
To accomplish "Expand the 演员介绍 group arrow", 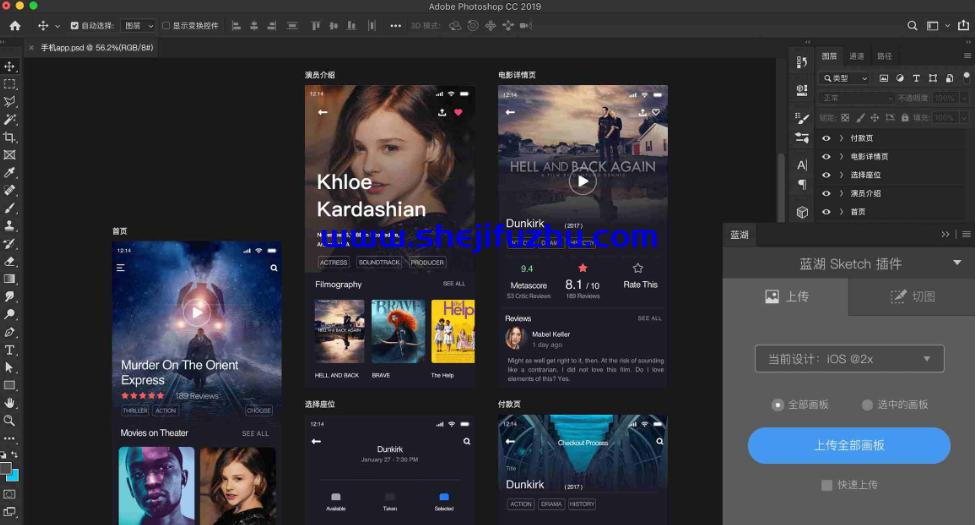I will click(842, 193).
